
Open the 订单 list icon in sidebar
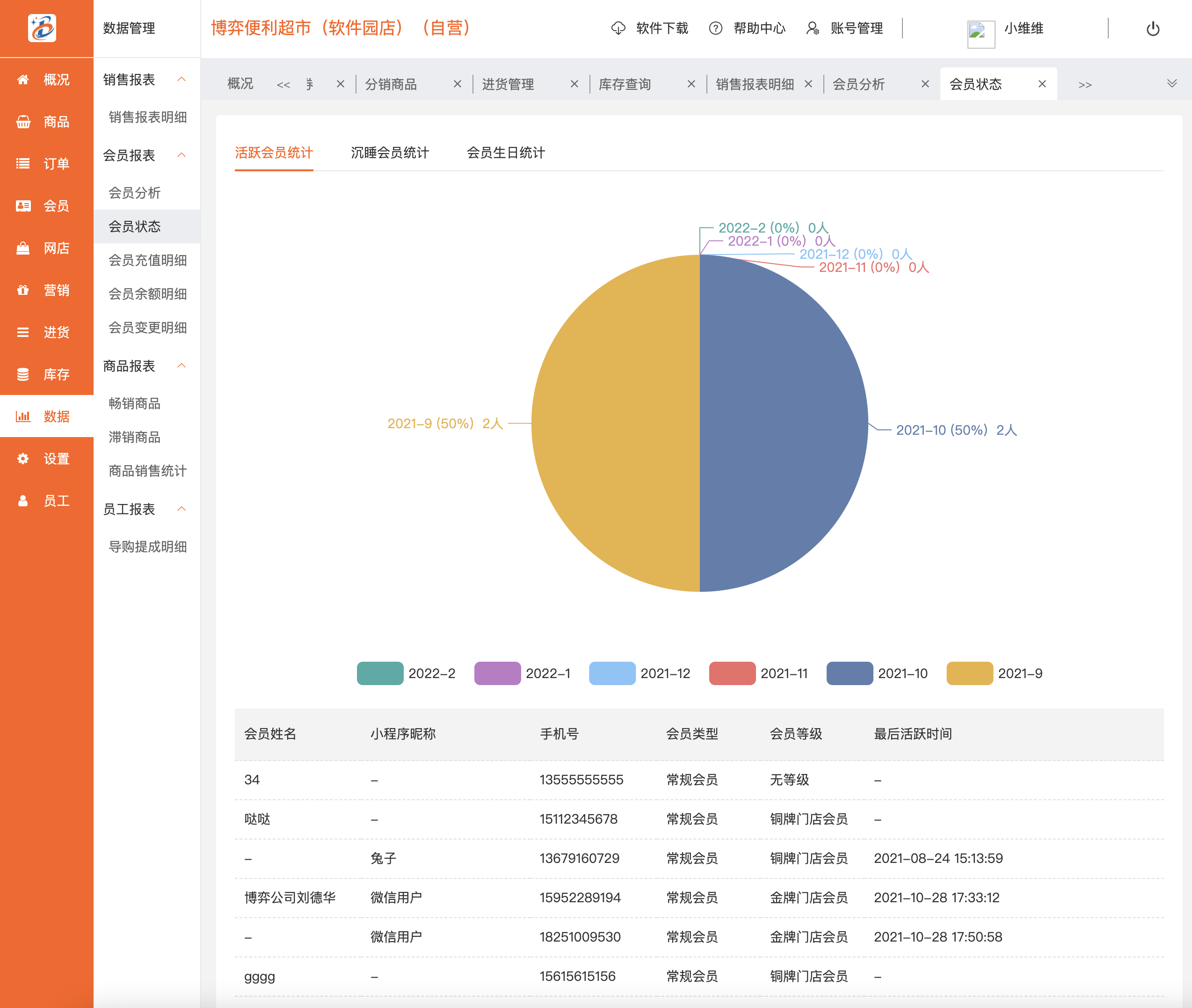tap(23, 164)
